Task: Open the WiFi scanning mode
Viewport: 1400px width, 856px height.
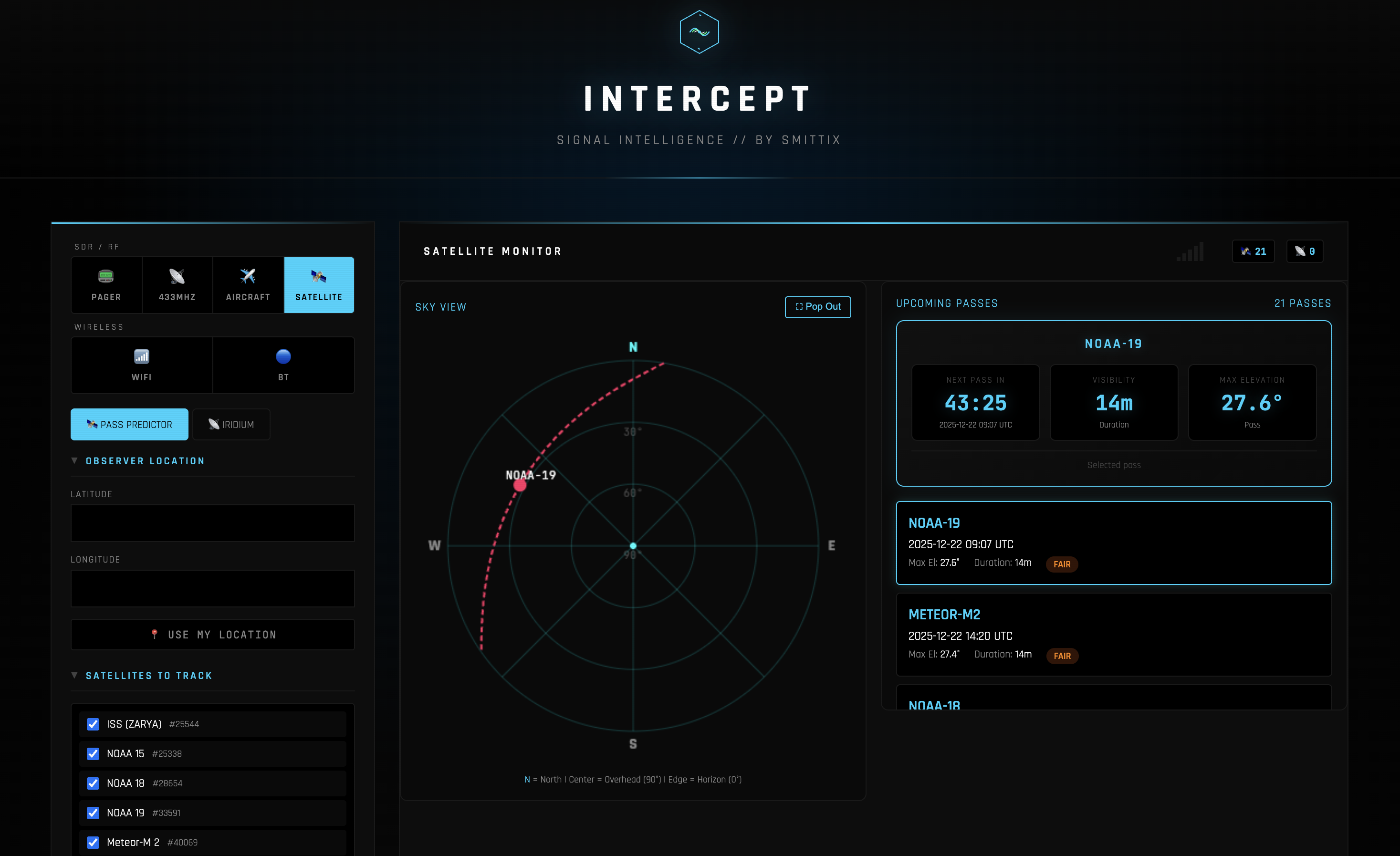Action: pos(141,365)
